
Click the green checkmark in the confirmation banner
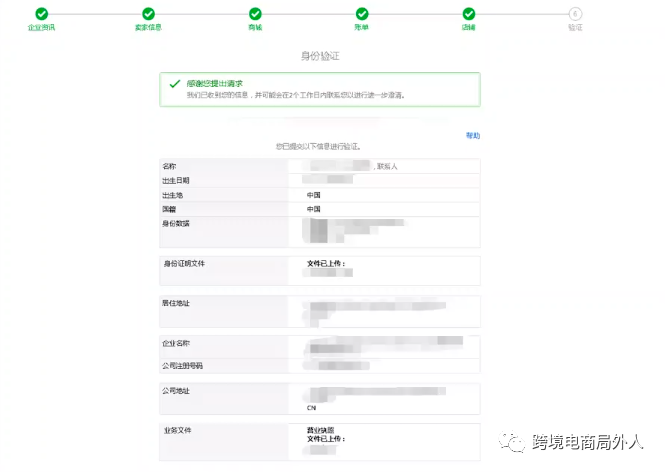point(175,84)
